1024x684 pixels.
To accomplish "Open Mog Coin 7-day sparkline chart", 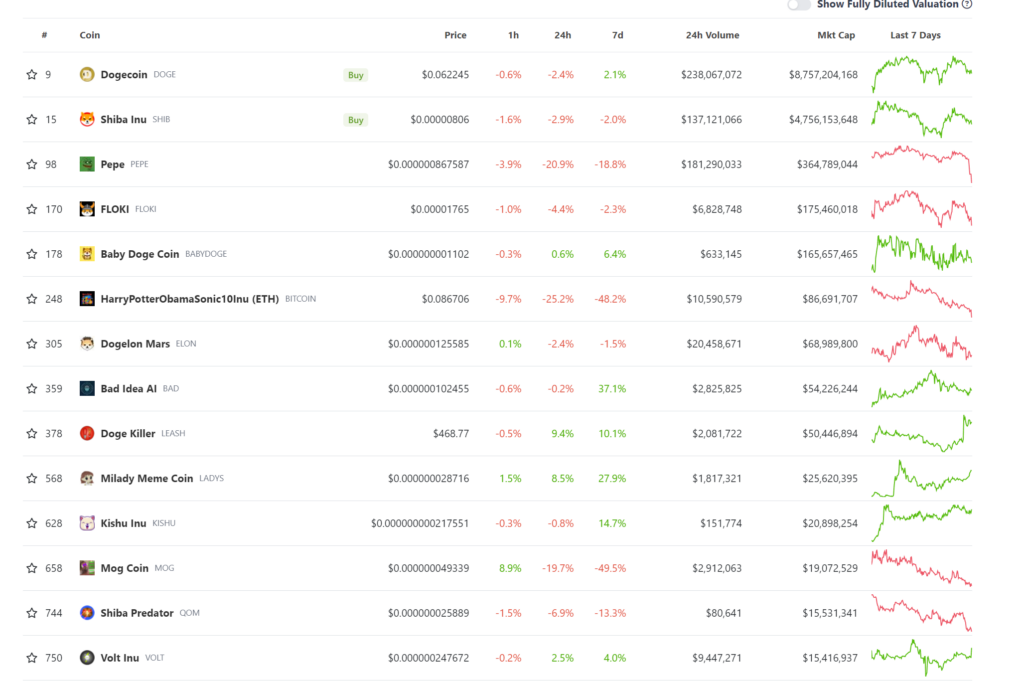I will (x=921, y=568).
